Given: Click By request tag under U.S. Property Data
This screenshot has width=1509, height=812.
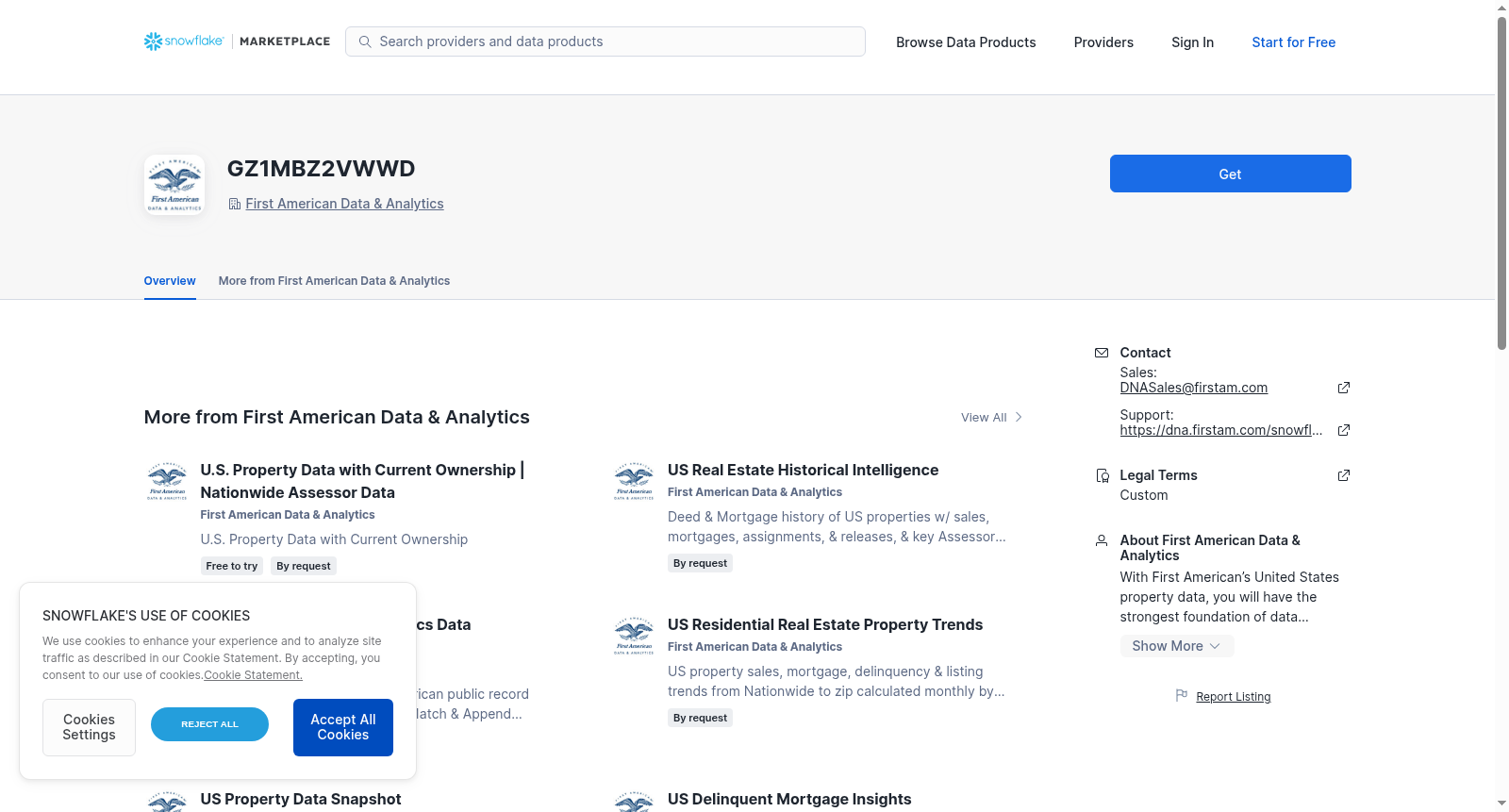Looking at the screenshot, I should click(x=304, y=566).
